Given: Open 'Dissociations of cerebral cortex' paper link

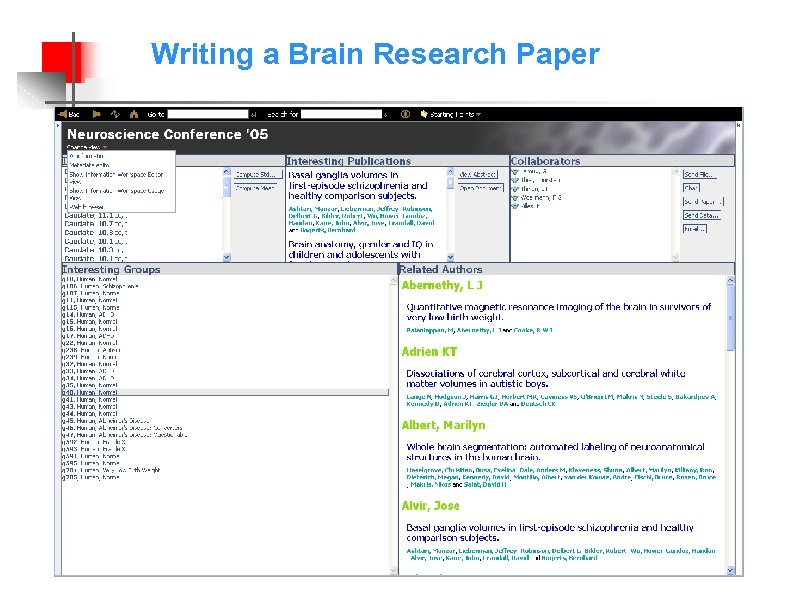Looking at the screenshot, I should point(545,379).
